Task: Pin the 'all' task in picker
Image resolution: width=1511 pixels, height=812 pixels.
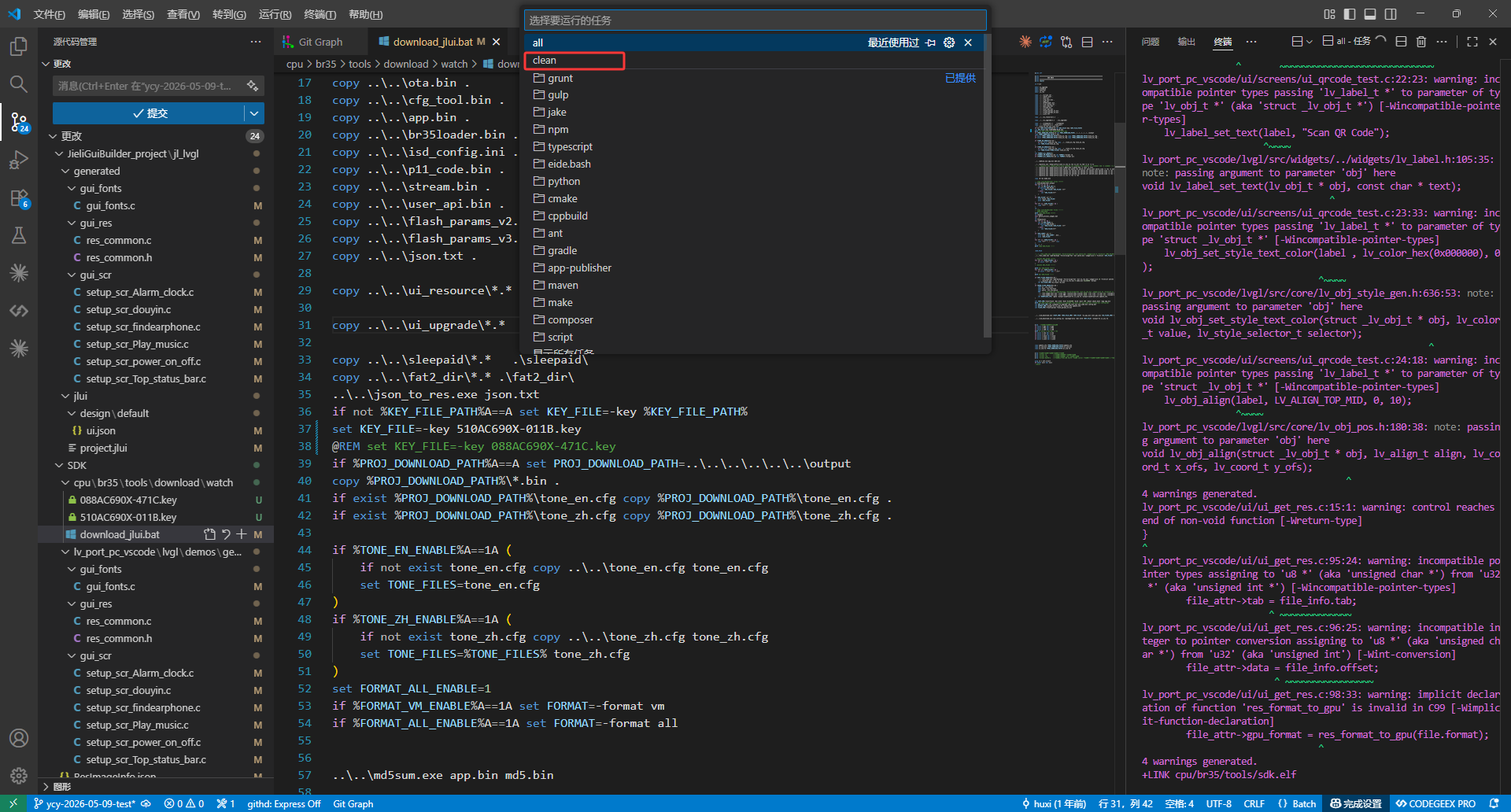Action: 931,42
